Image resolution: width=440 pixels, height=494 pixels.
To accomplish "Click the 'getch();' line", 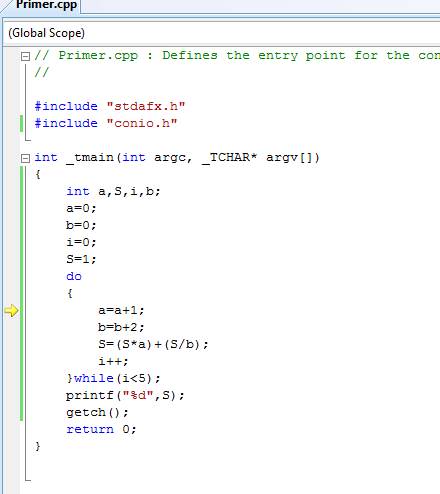I will pyautogui.click(x=97, y=413).
